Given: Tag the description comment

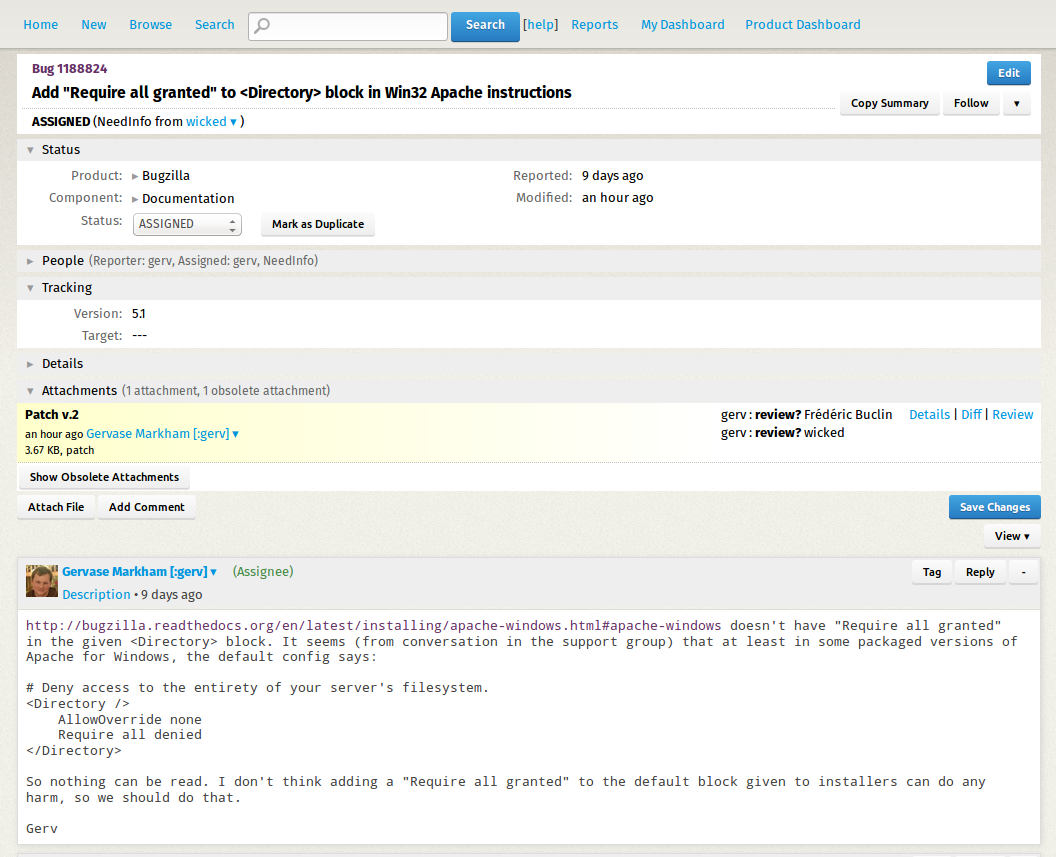Looking at the screenshot, I should pyautogui.click(x=931, y=572).
